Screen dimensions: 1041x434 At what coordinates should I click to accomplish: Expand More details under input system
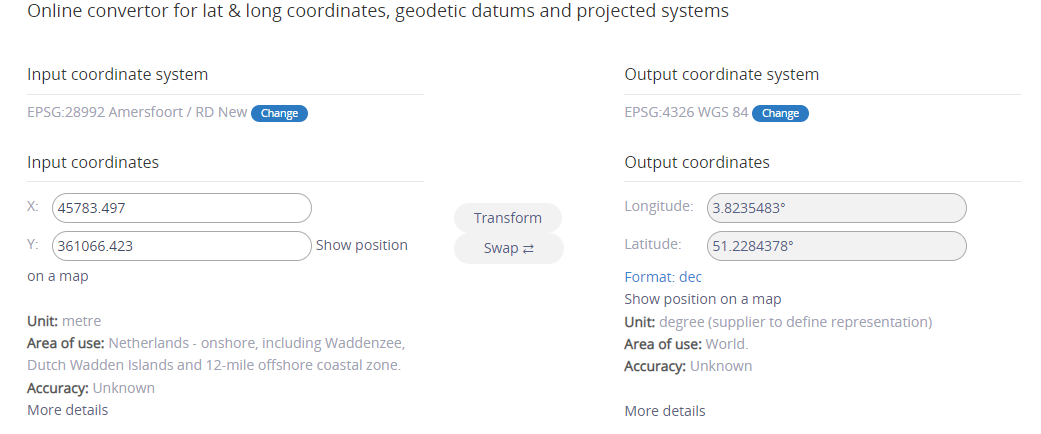pyautogui.click(x=67, y=410)
